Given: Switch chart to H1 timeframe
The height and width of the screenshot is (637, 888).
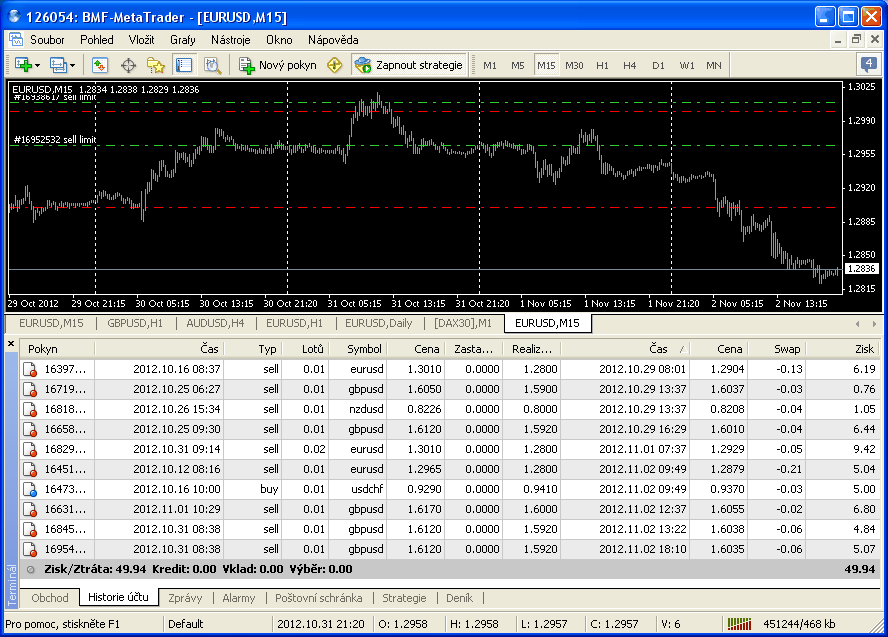Looking at the screenshot, I should [x=602, y=66].
